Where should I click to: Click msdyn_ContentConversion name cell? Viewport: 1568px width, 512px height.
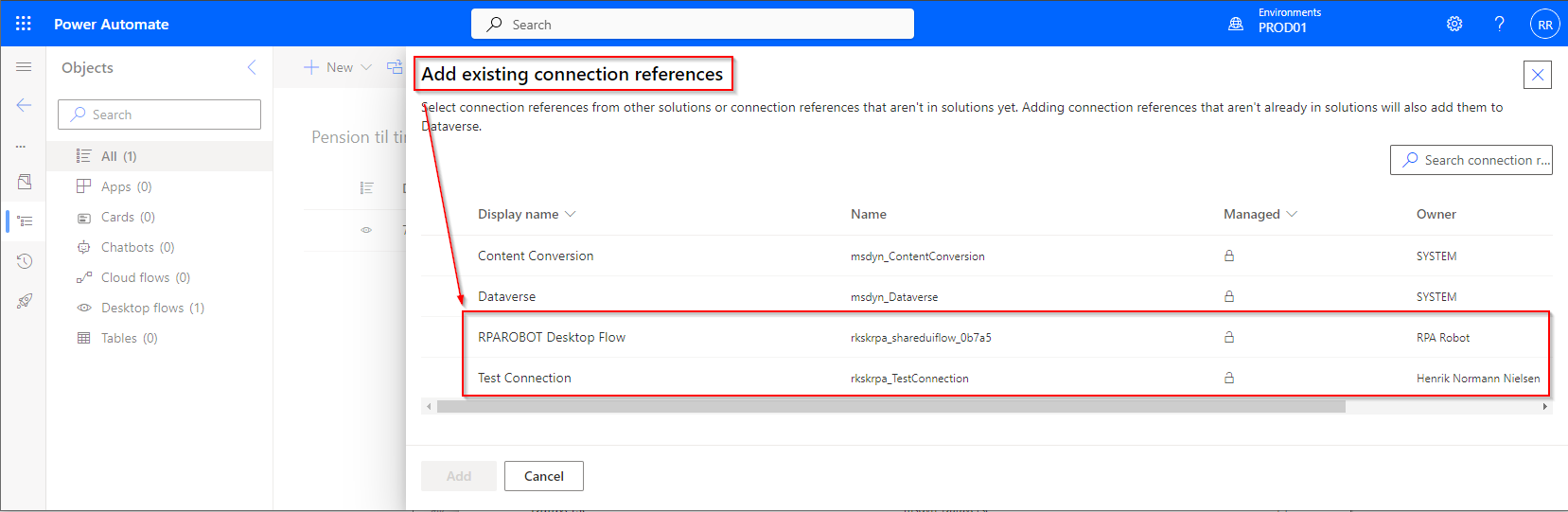click(x=918, y=256)
